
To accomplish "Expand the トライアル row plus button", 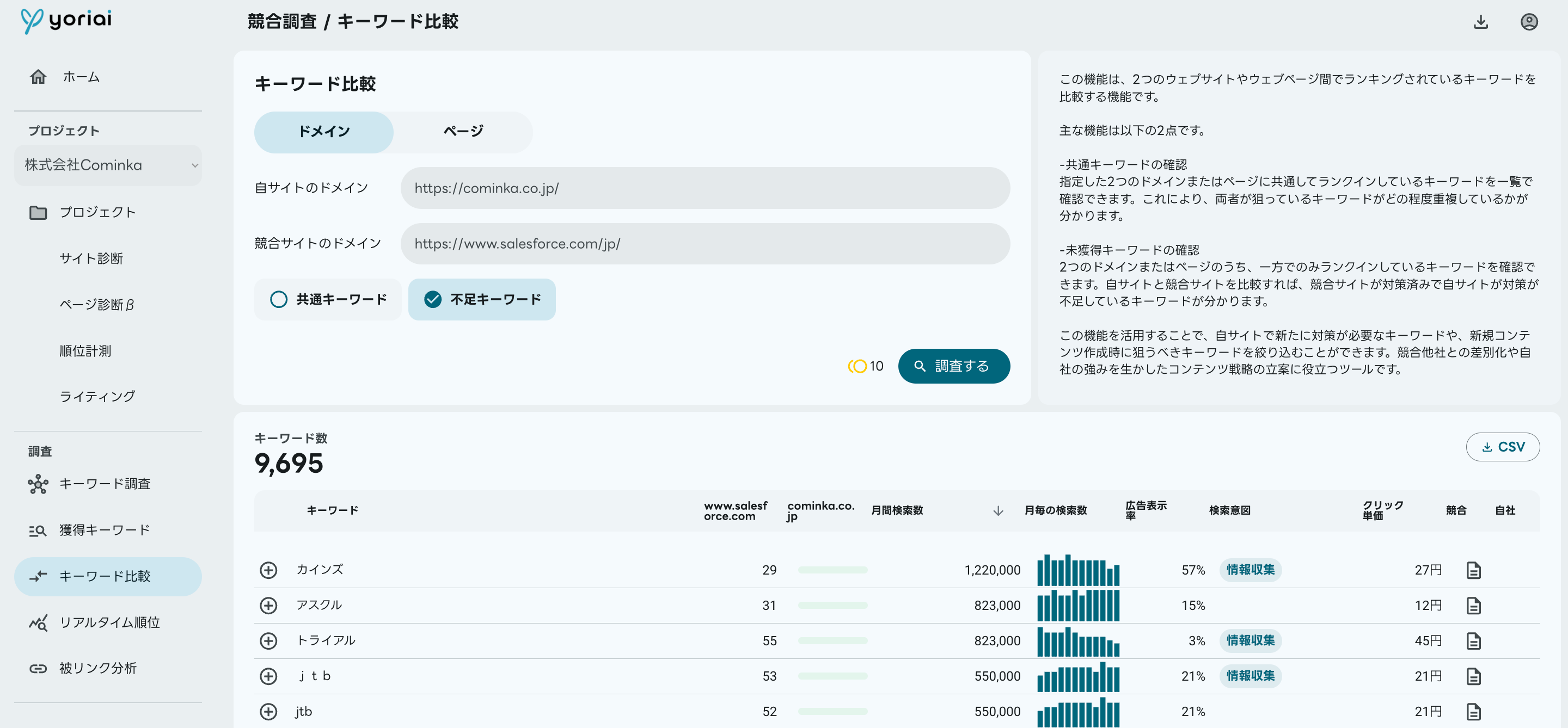I will (x=268, y=640).
